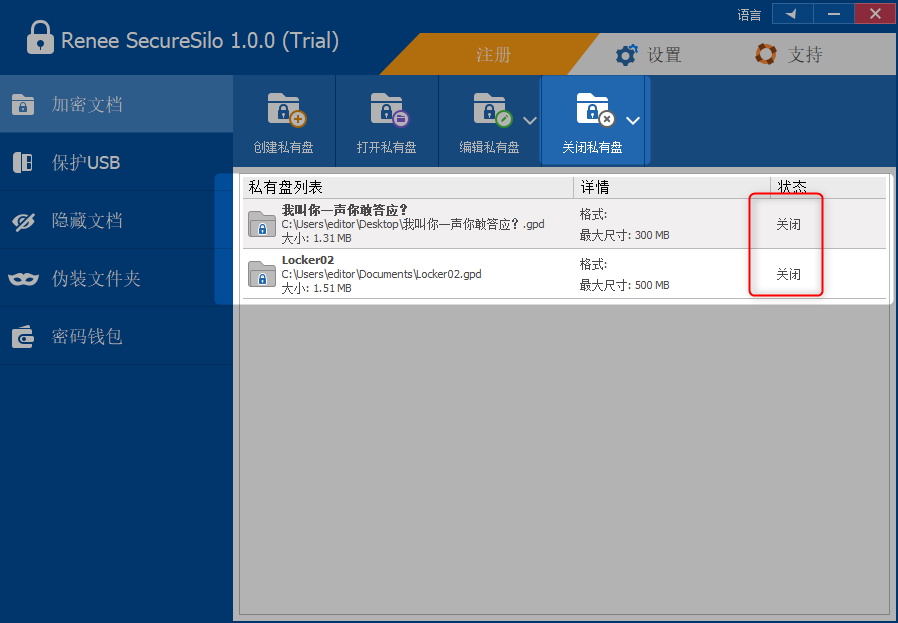Expand the 编辑私有盘 dropdown arrow
898x623 pixels.
530,121
